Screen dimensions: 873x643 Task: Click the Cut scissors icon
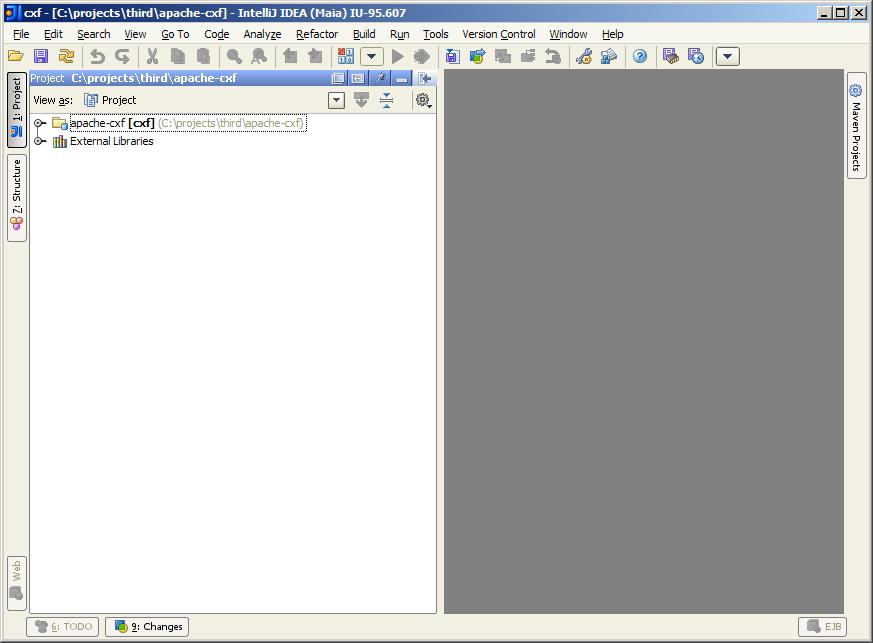153,56
